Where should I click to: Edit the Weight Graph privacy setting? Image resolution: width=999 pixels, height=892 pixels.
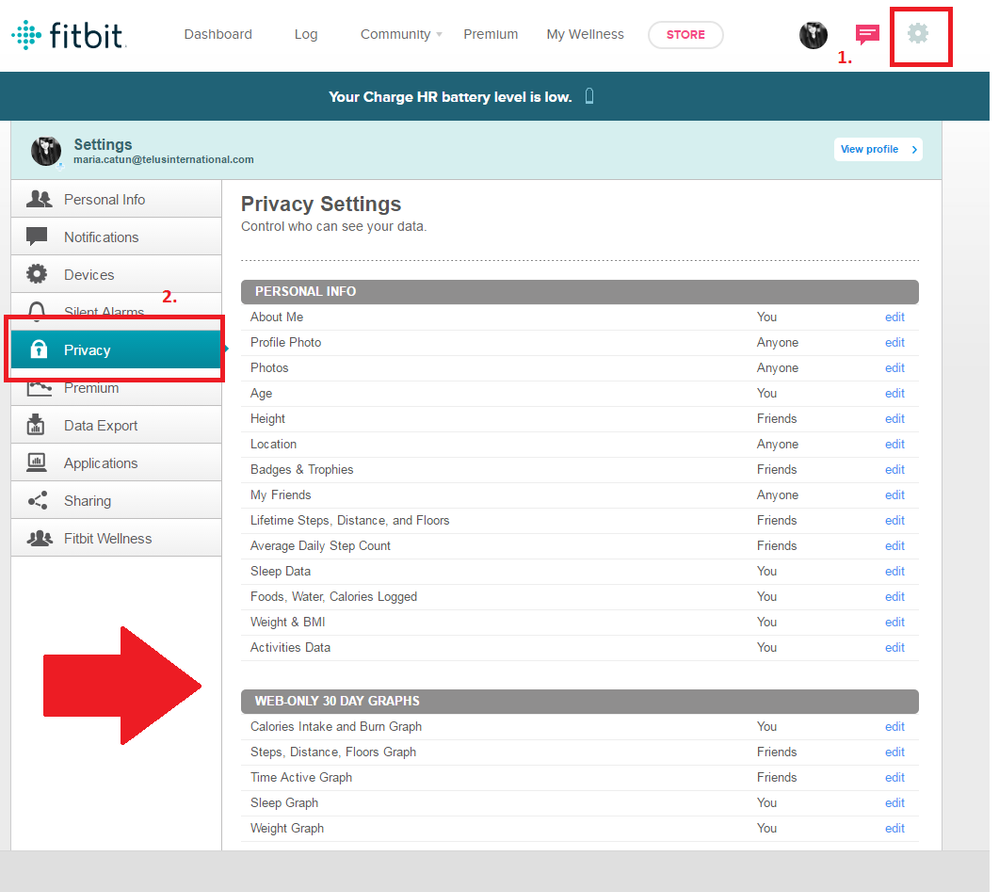(895, 829)
